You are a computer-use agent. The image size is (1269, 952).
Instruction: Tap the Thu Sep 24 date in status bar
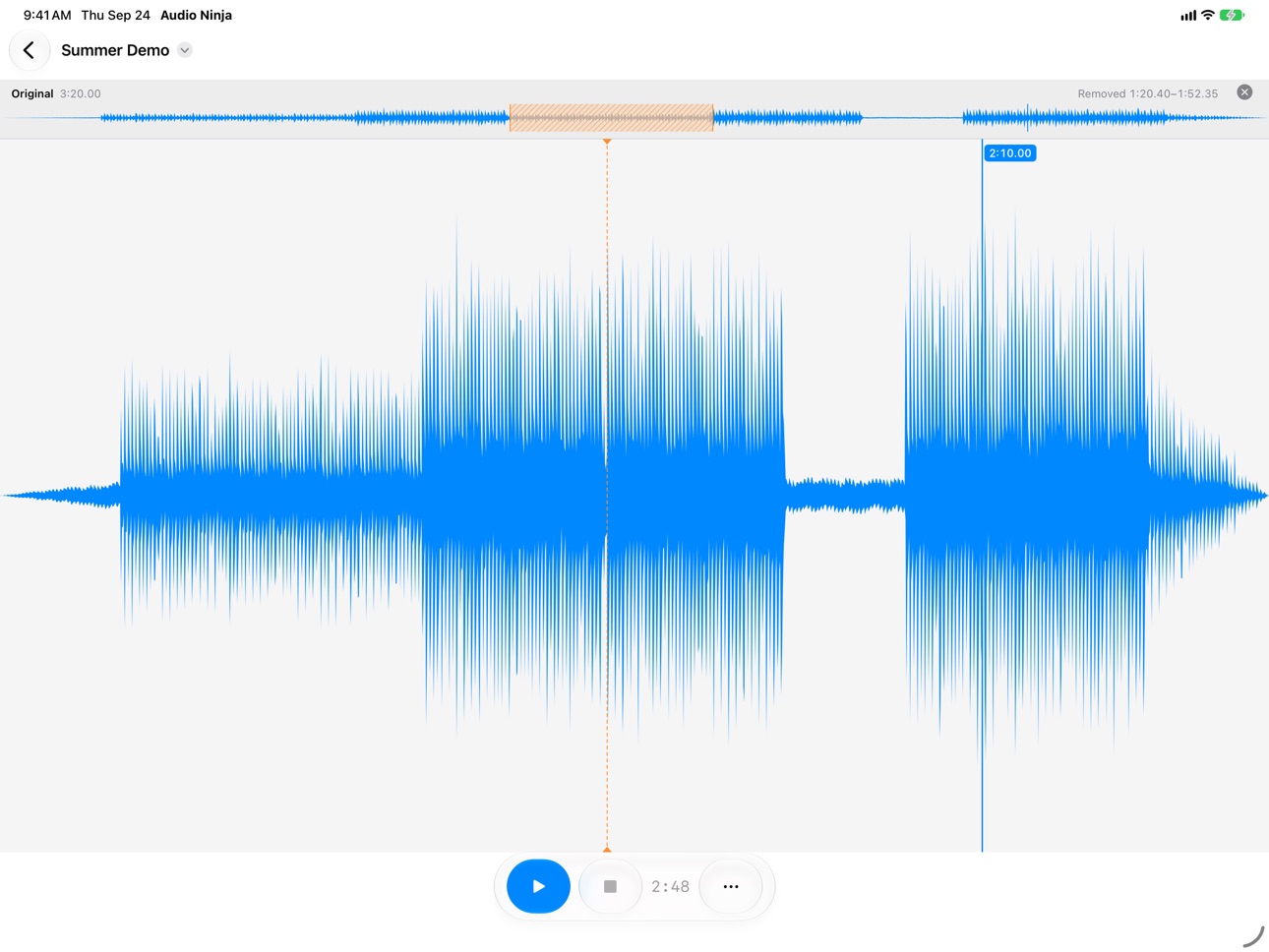click(116, 15)
